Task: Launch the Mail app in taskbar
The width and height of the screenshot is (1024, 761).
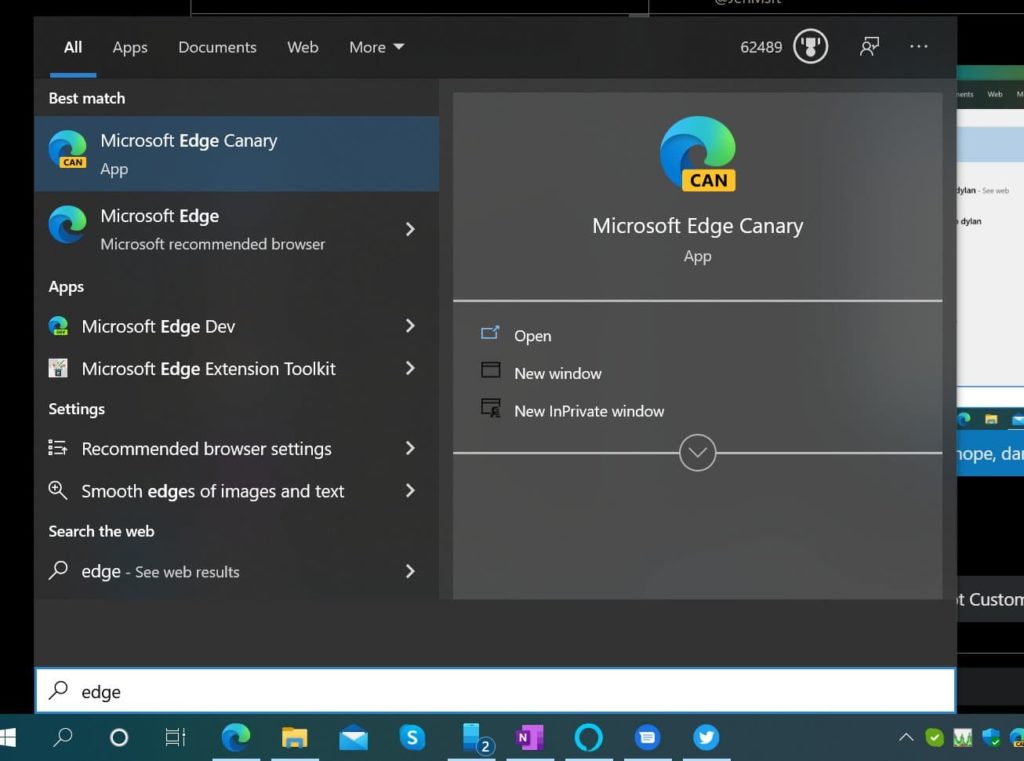Action: click(x=353, y=738)
